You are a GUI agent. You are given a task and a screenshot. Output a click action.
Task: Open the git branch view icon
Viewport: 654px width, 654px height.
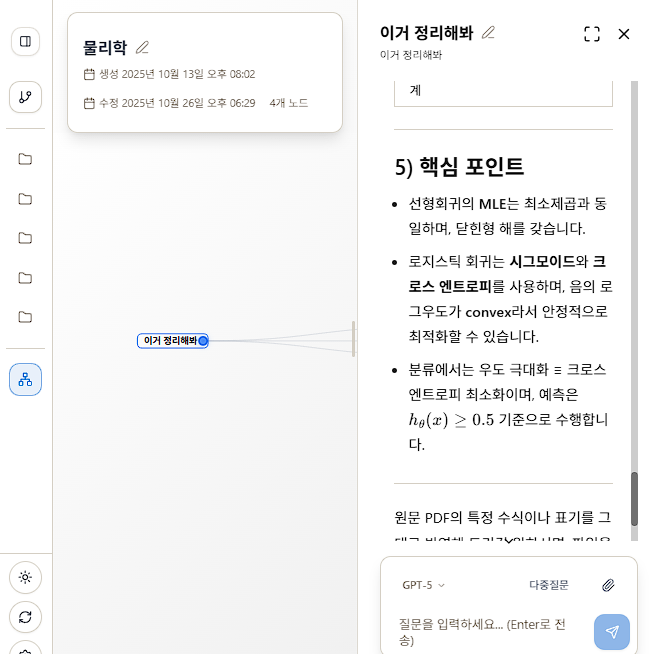coord(25,97)
